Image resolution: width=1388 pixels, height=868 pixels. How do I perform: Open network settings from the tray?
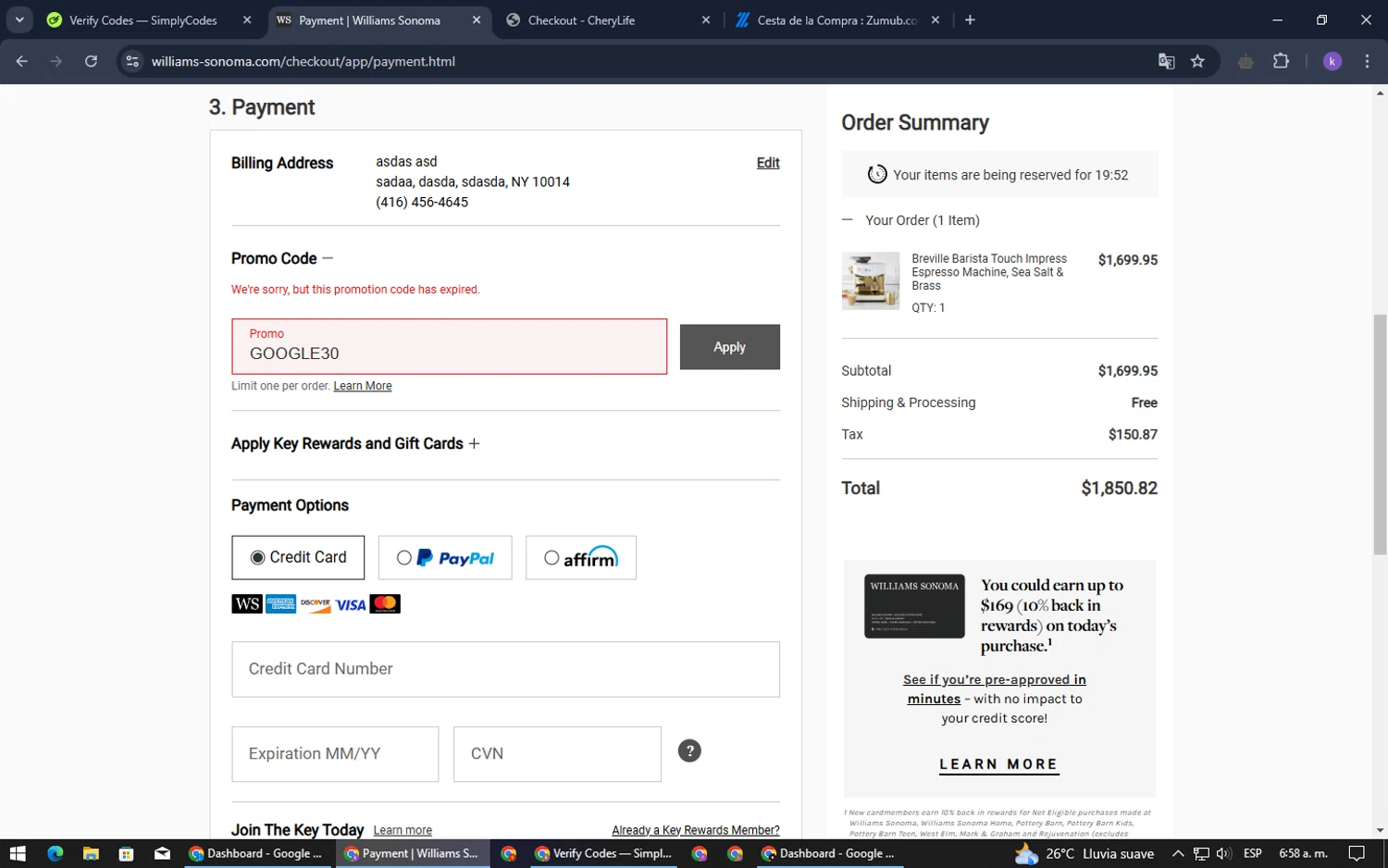pos(1201,853)
